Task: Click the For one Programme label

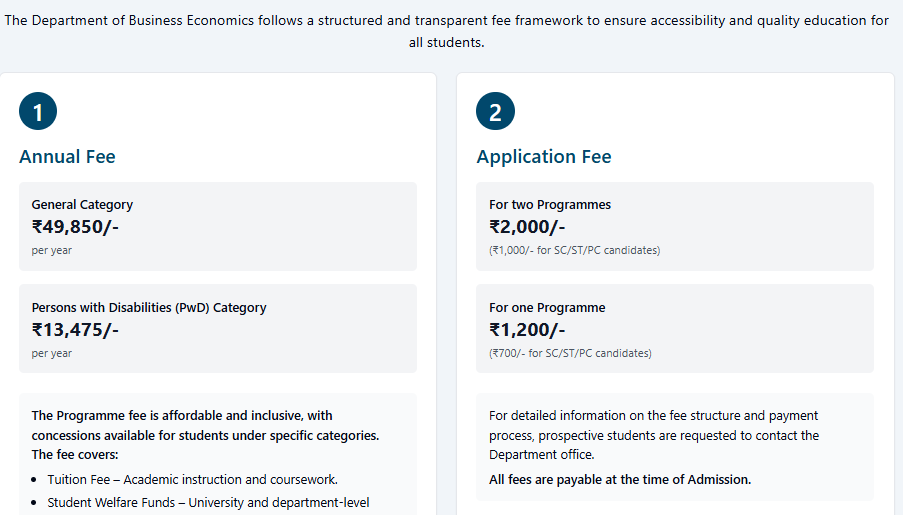Action: pos(547,308)
